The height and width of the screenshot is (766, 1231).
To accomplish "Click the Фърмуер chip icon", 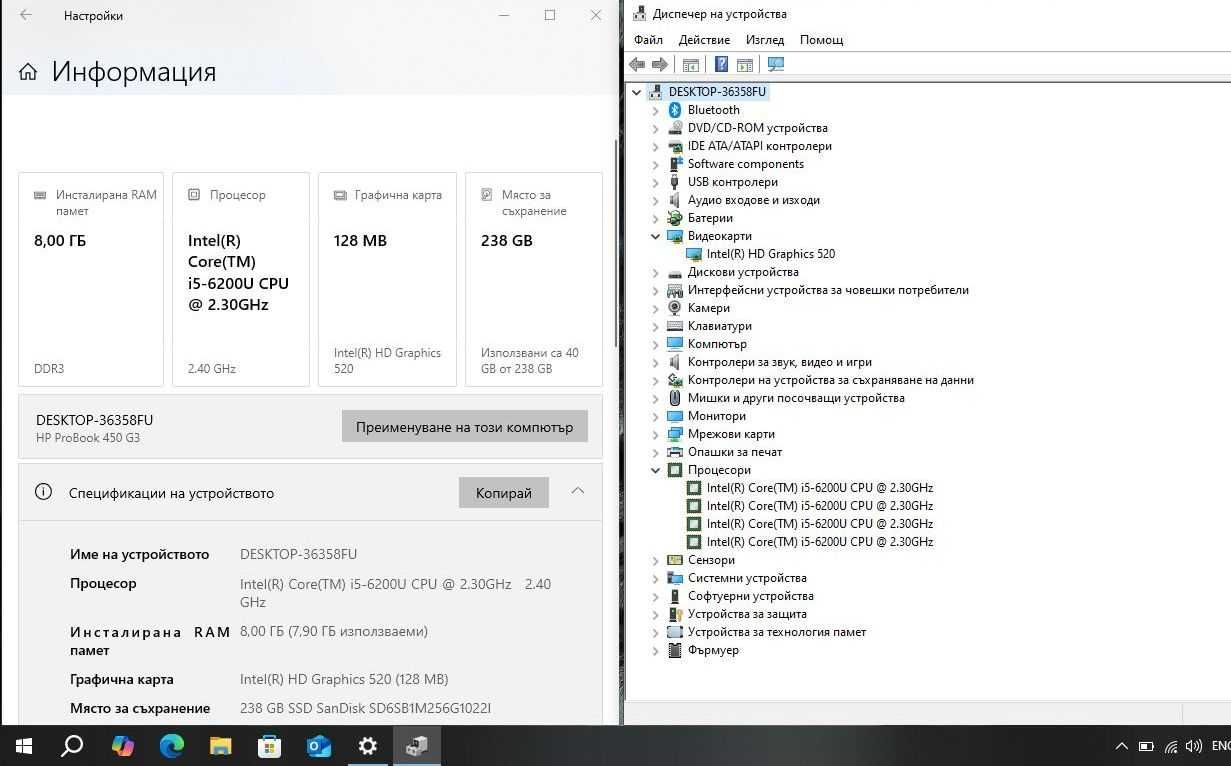I will (675, 650).
